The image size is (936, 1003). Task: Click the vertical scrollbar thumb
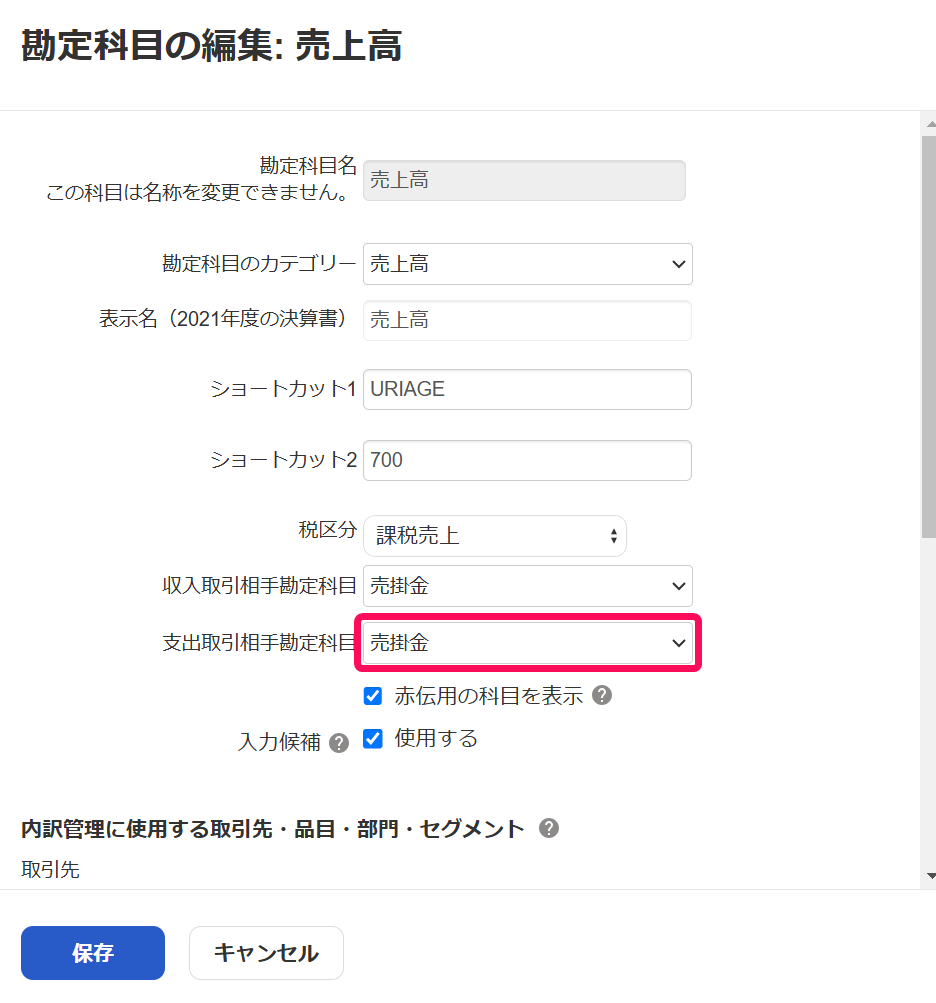click(929, 336)
